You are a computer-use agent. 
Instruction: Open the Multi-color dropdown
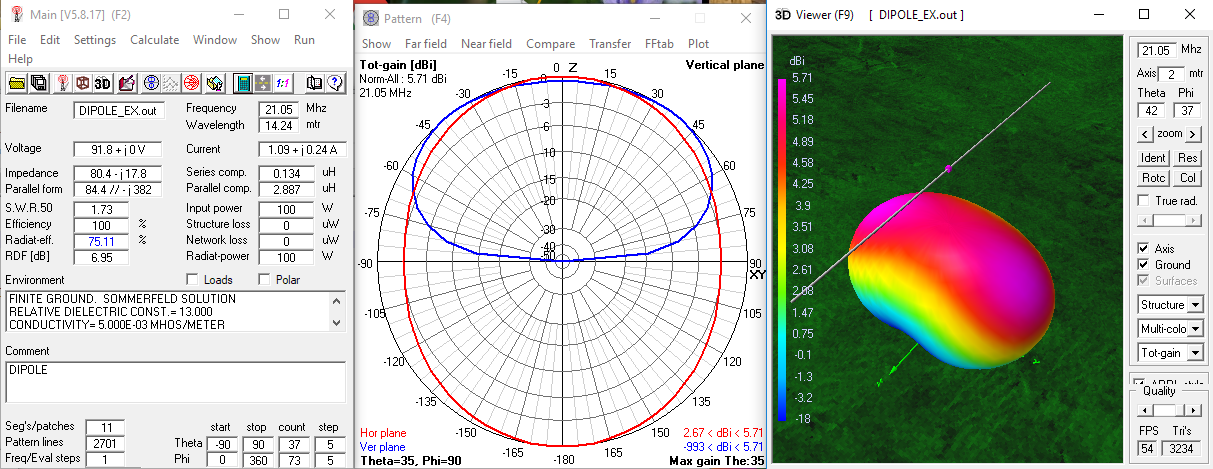pos(1170,328)
